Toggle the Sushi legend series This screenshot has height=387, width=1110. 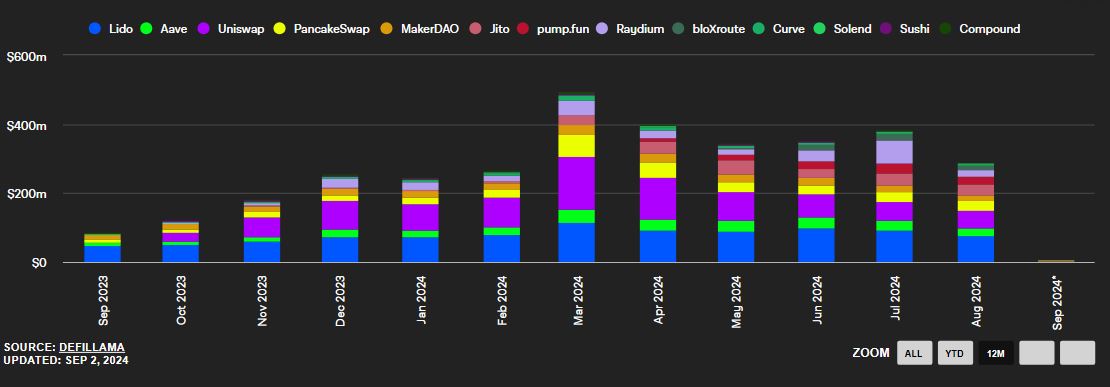(905, 29)
